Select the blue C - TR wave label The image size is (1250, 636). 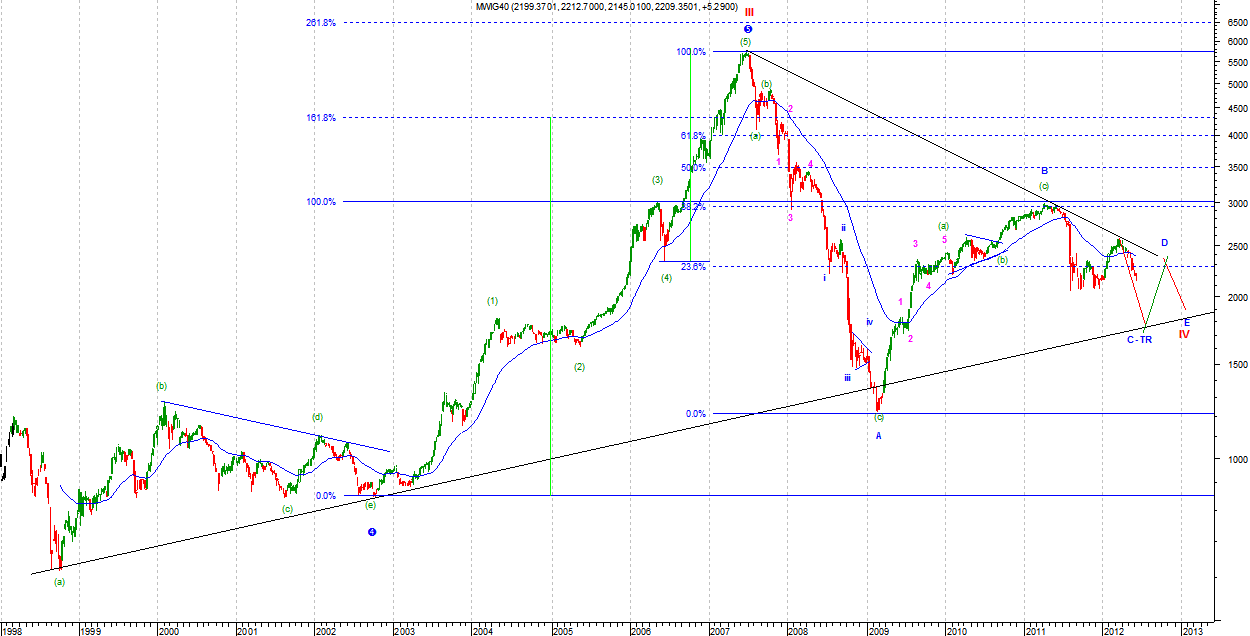(x=1141, y=340)
